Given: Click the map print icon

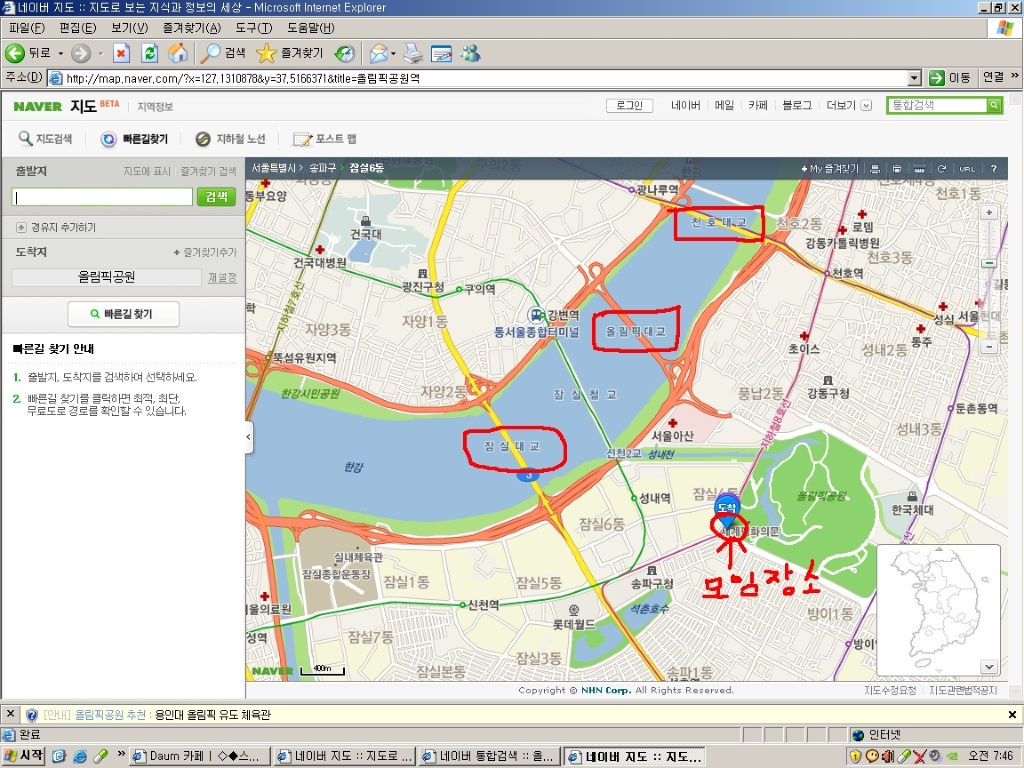Looking at the screenshot, I should click(876, 169).
